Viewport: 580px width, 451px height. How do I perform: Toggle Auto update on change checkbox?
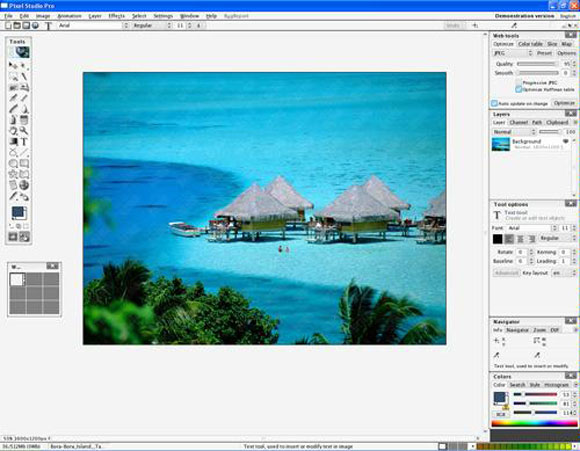tap(495, 104)
